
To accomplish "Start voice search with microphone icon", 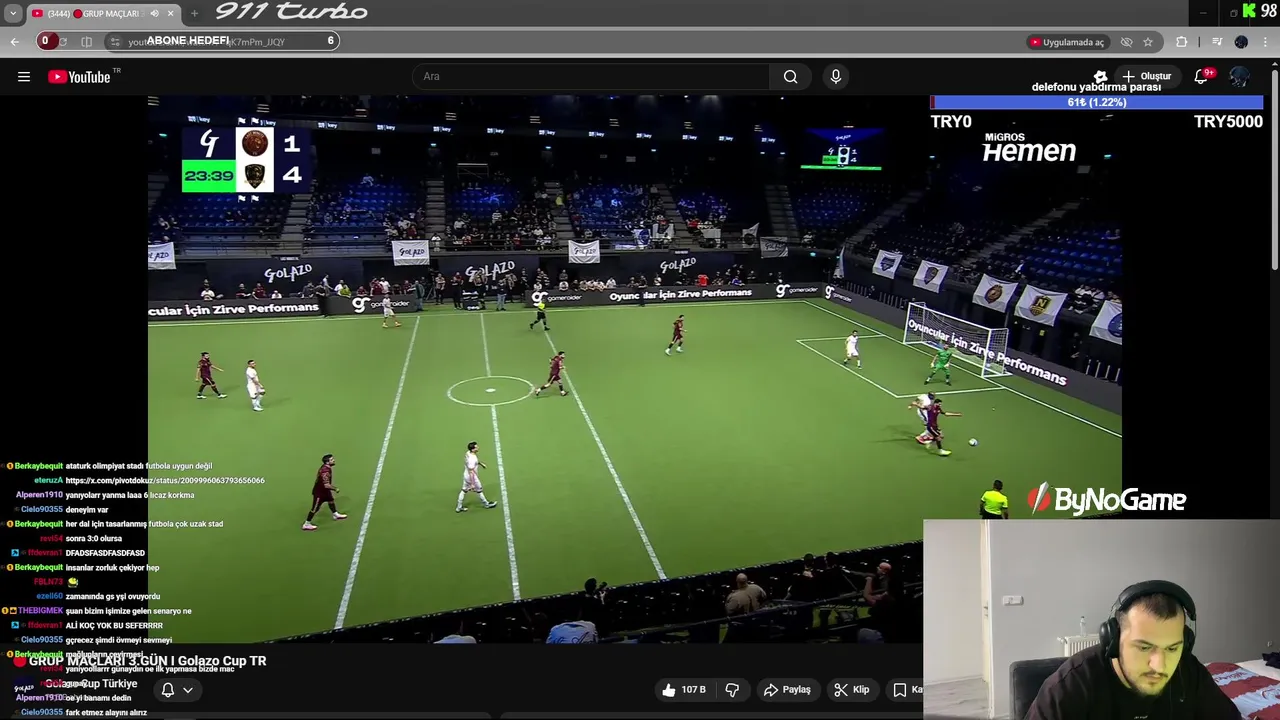I will coord(836,76).
